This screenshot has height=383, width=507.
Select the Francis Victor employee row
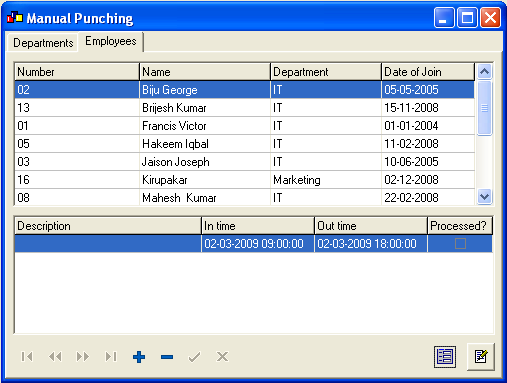point(245,126)
